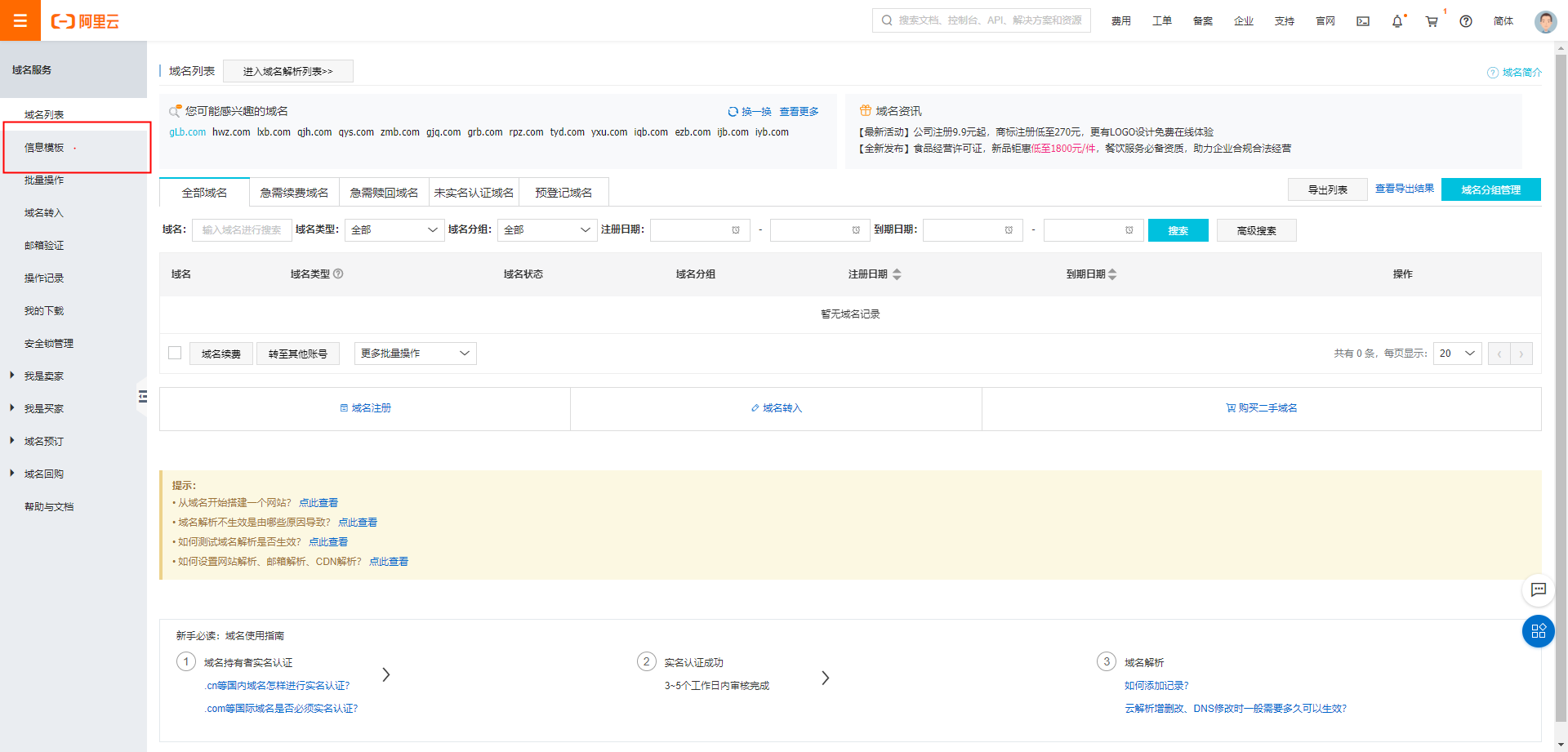Viewport: 1568px width, 752px height.
Task: 勾选批量操作的全选复选框
Action: click(x=174, y=353)
